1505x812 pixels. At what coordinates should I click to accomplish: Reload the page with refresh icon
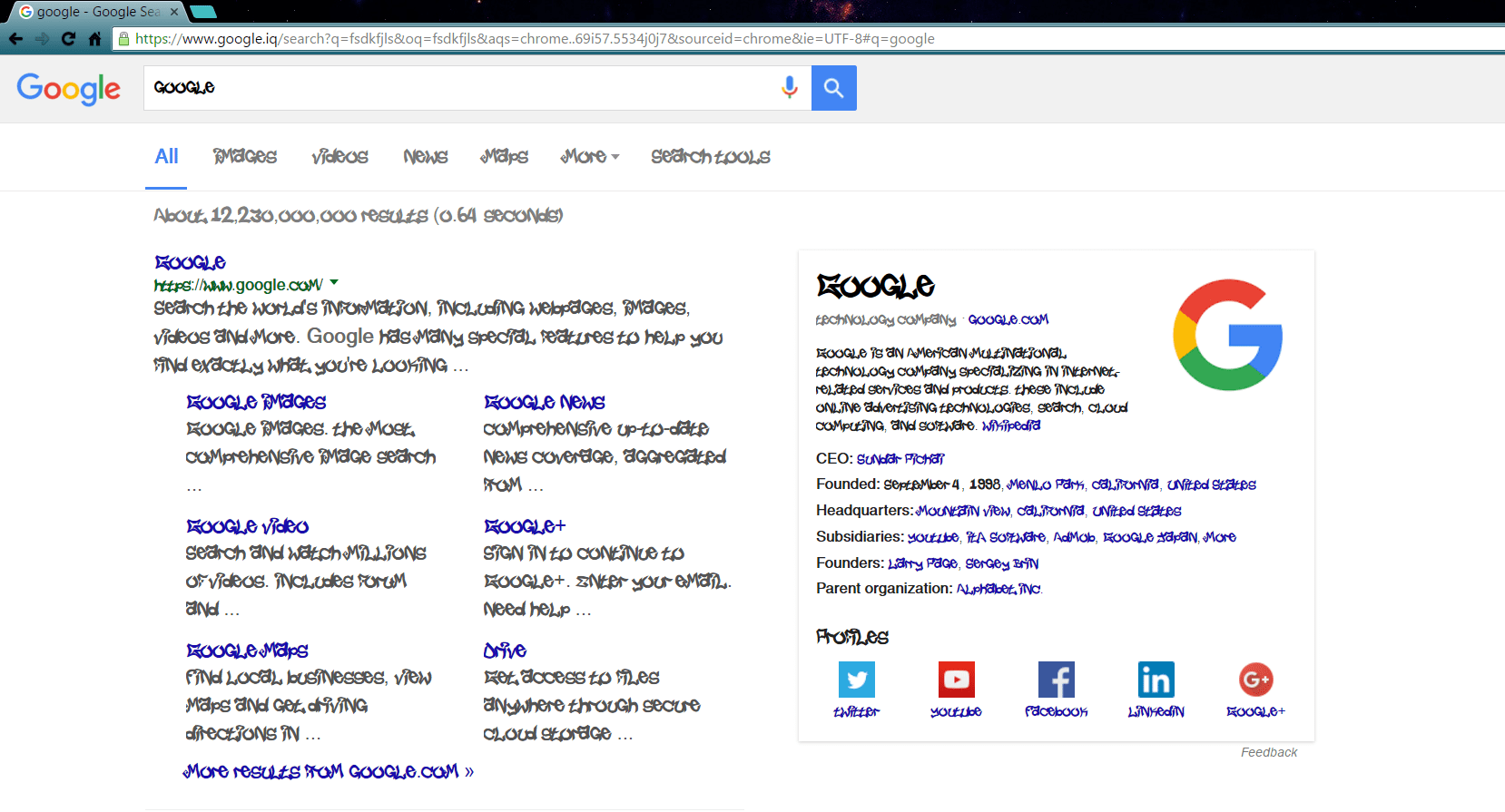pyautogui.click(x=68, y=39)
